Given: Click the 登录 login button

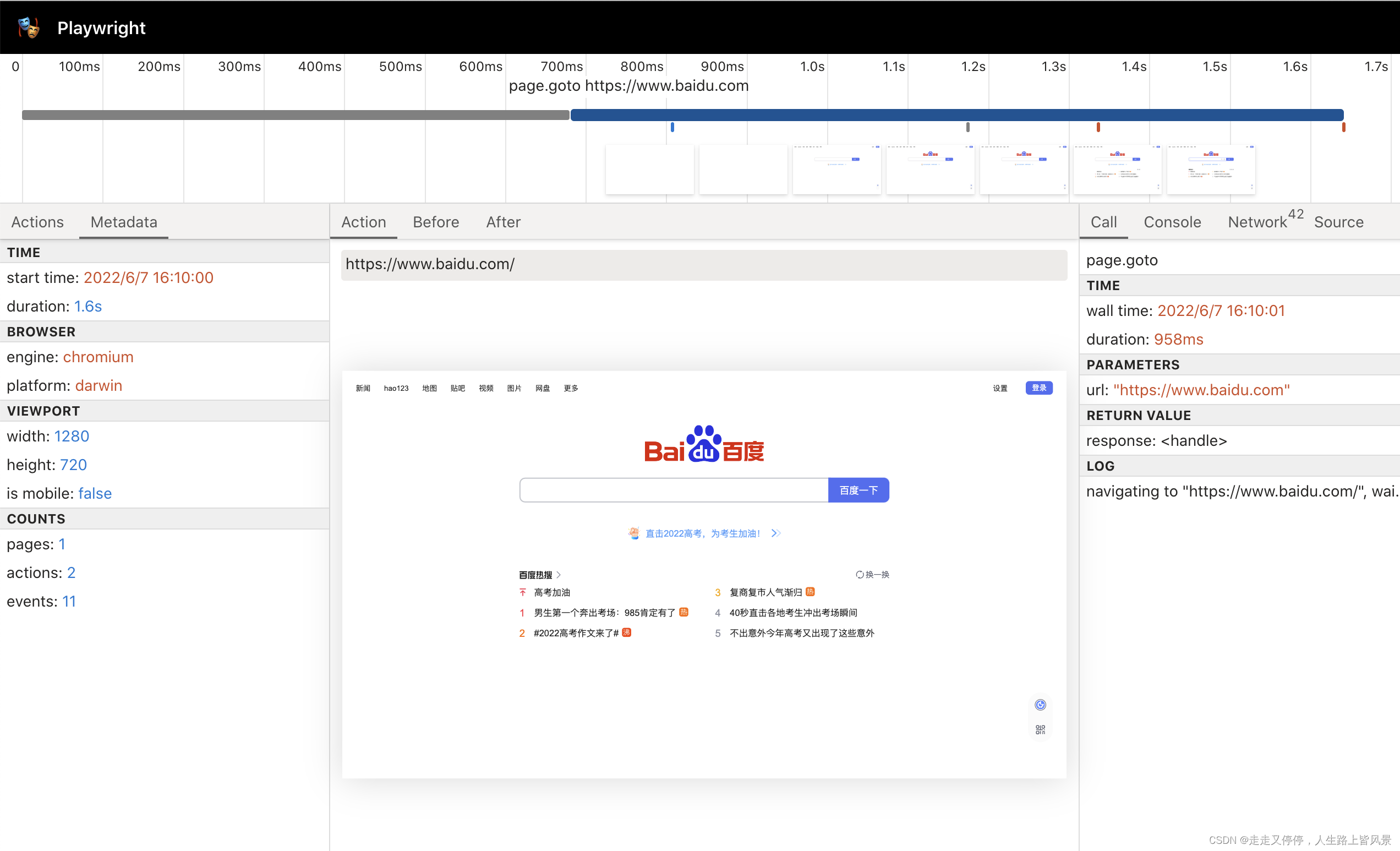Looking at the screenshot, I should coord(1038,388).
